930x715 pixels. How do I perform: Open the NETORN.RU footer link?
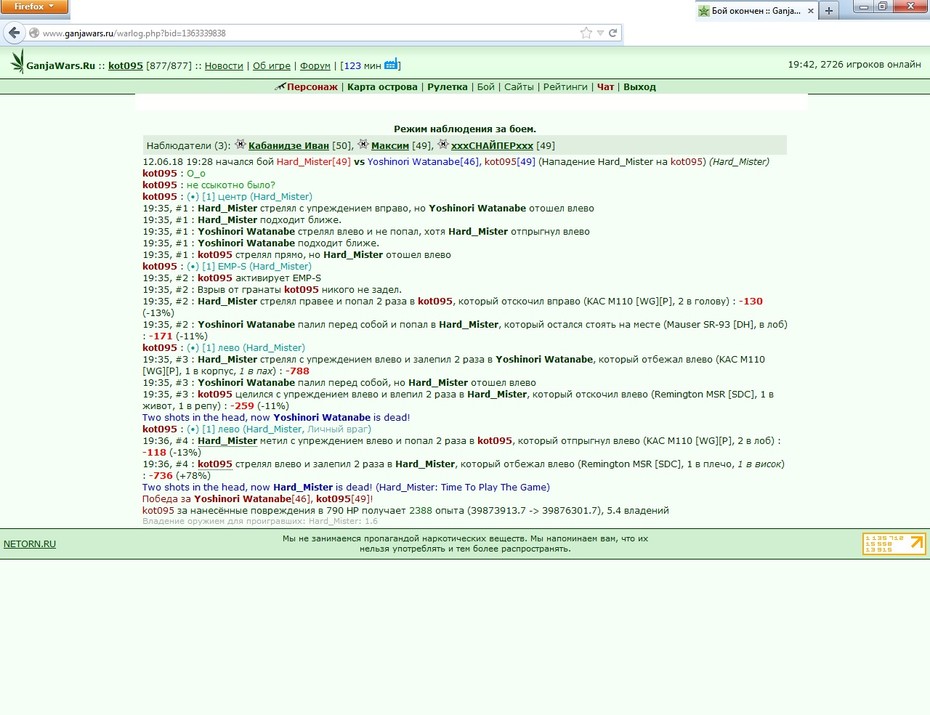point(30,544)
